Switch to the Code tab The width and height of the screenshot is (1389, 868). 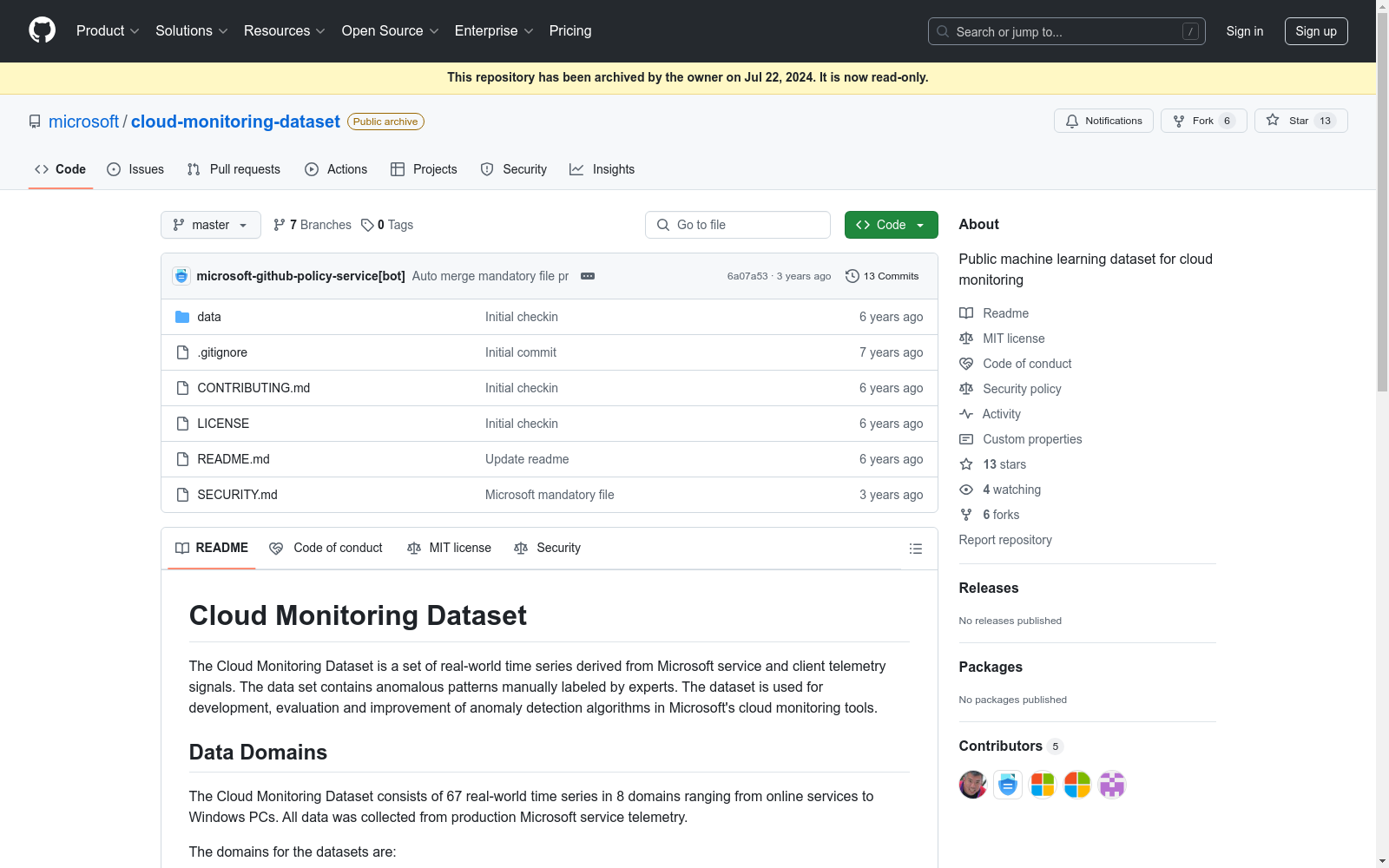click(61, 169)
